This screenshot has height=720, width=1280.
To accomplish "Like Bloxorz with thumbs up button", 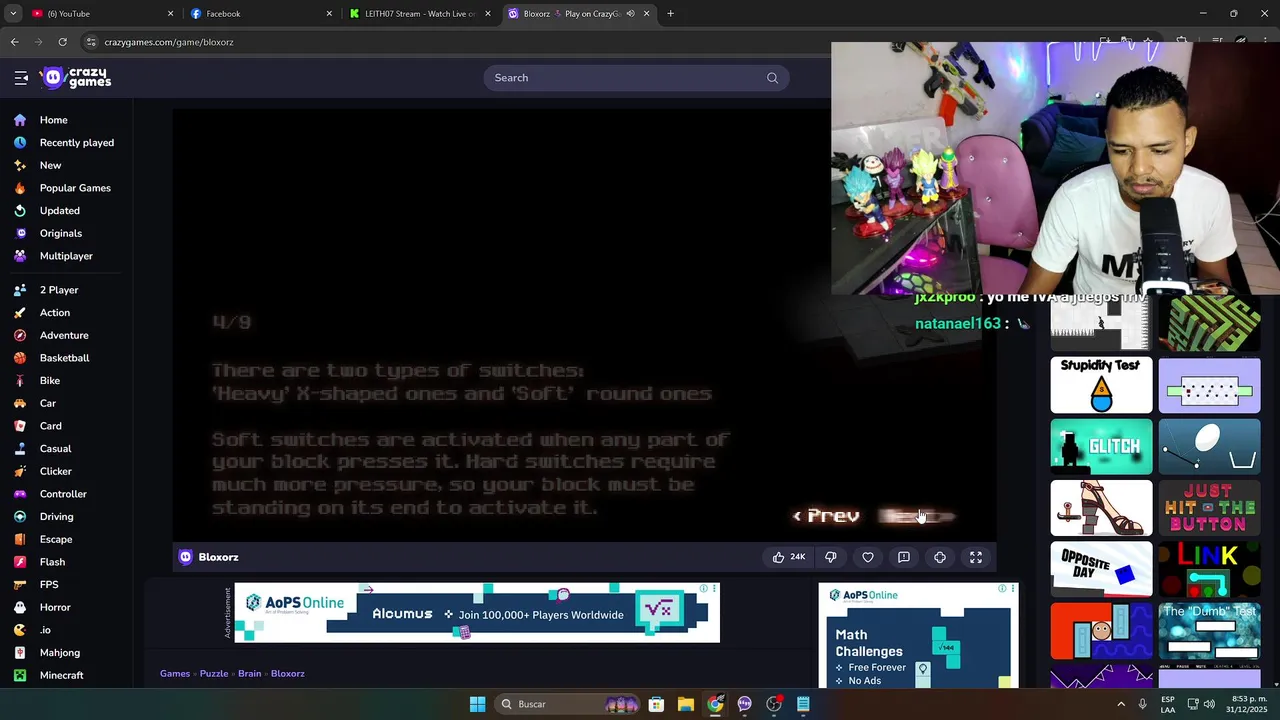I will pyautogui.click(x=788, y=557).
